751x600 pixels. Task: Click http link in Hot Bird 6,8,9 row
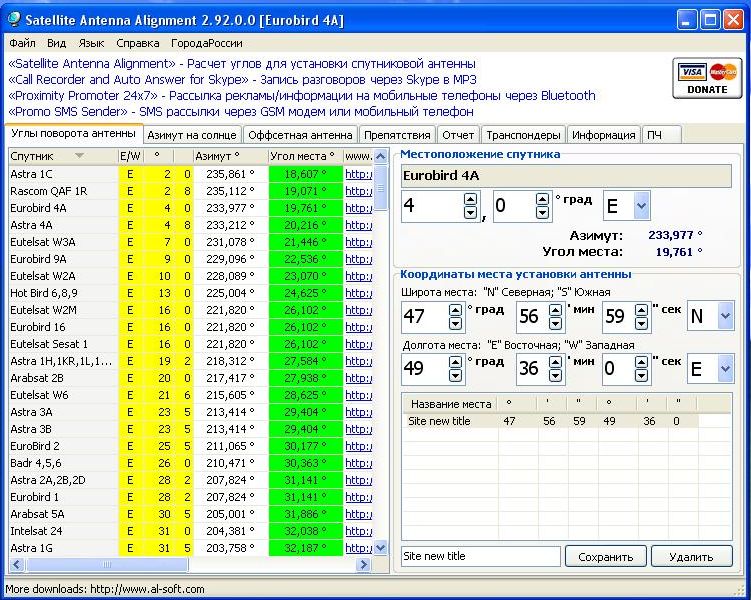click(x=358, y=293)
